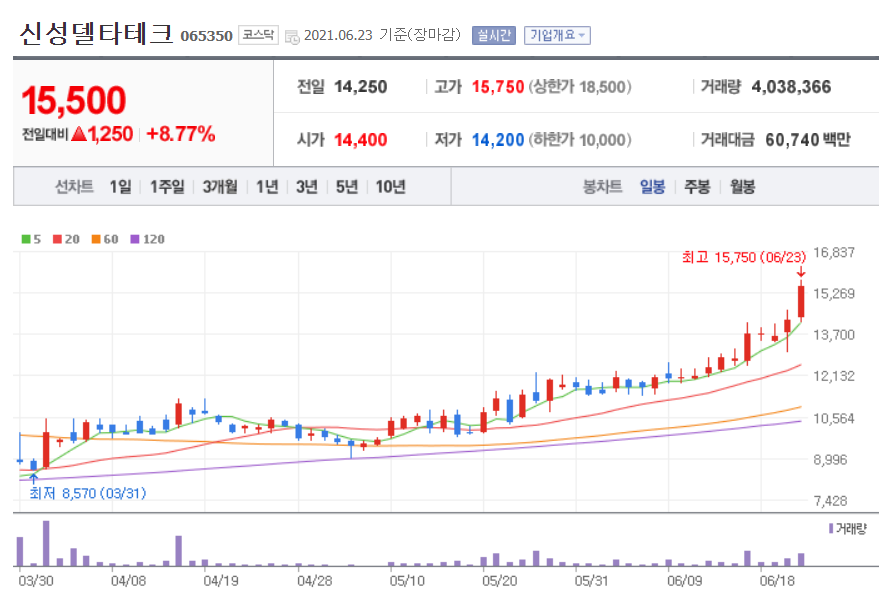Image resolution: width=879 pixels, height=598 pixels.
Task: Click the 04/28 date axis label
Action: pyautogui.click(x=314, y=581)
